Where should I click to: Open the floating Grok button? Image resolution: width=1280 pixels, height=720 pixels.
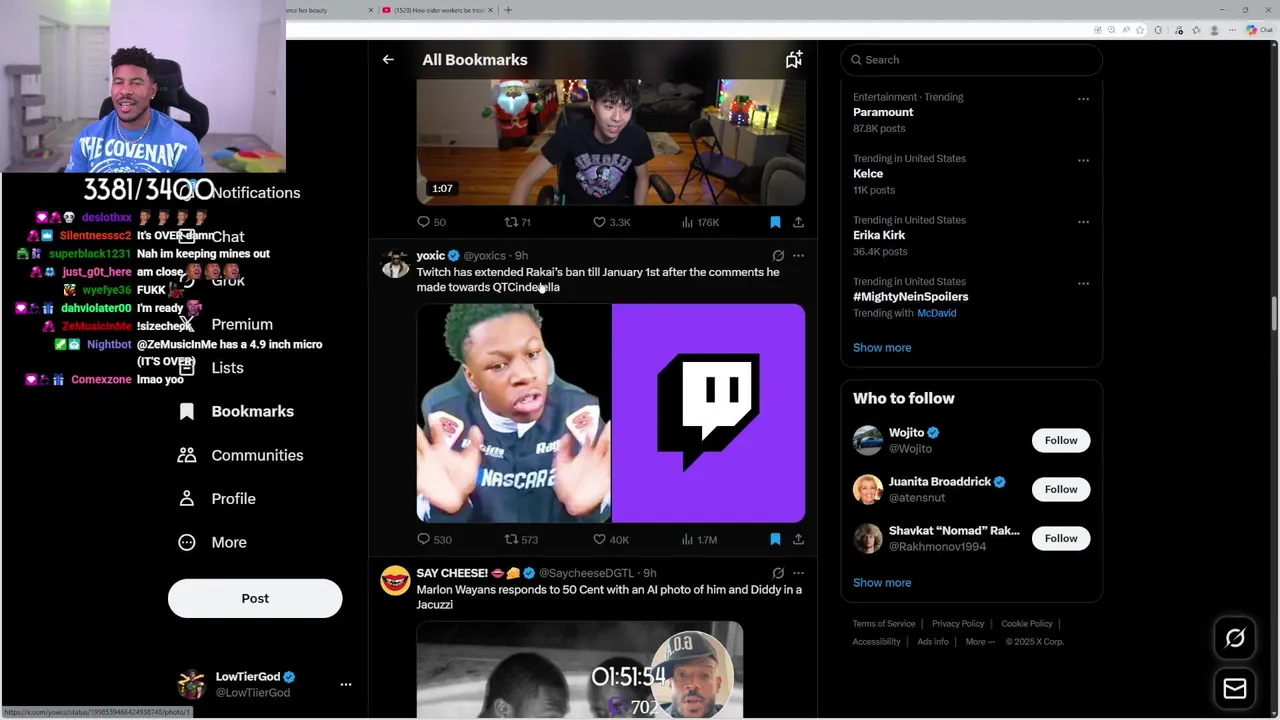[1235, 638]
